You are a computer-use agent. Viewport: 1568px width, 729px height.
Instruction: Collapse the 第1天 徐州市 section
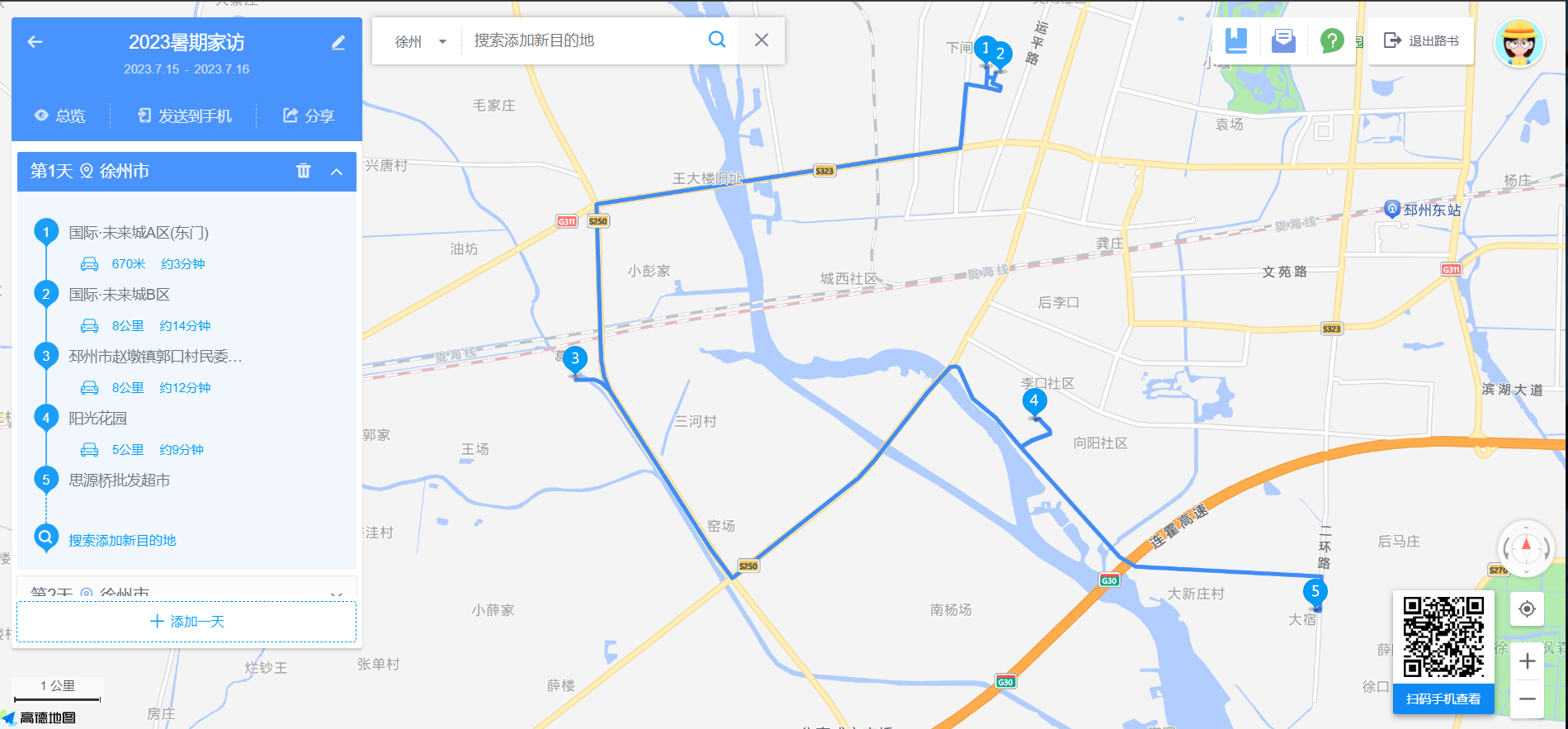(337, 172)
